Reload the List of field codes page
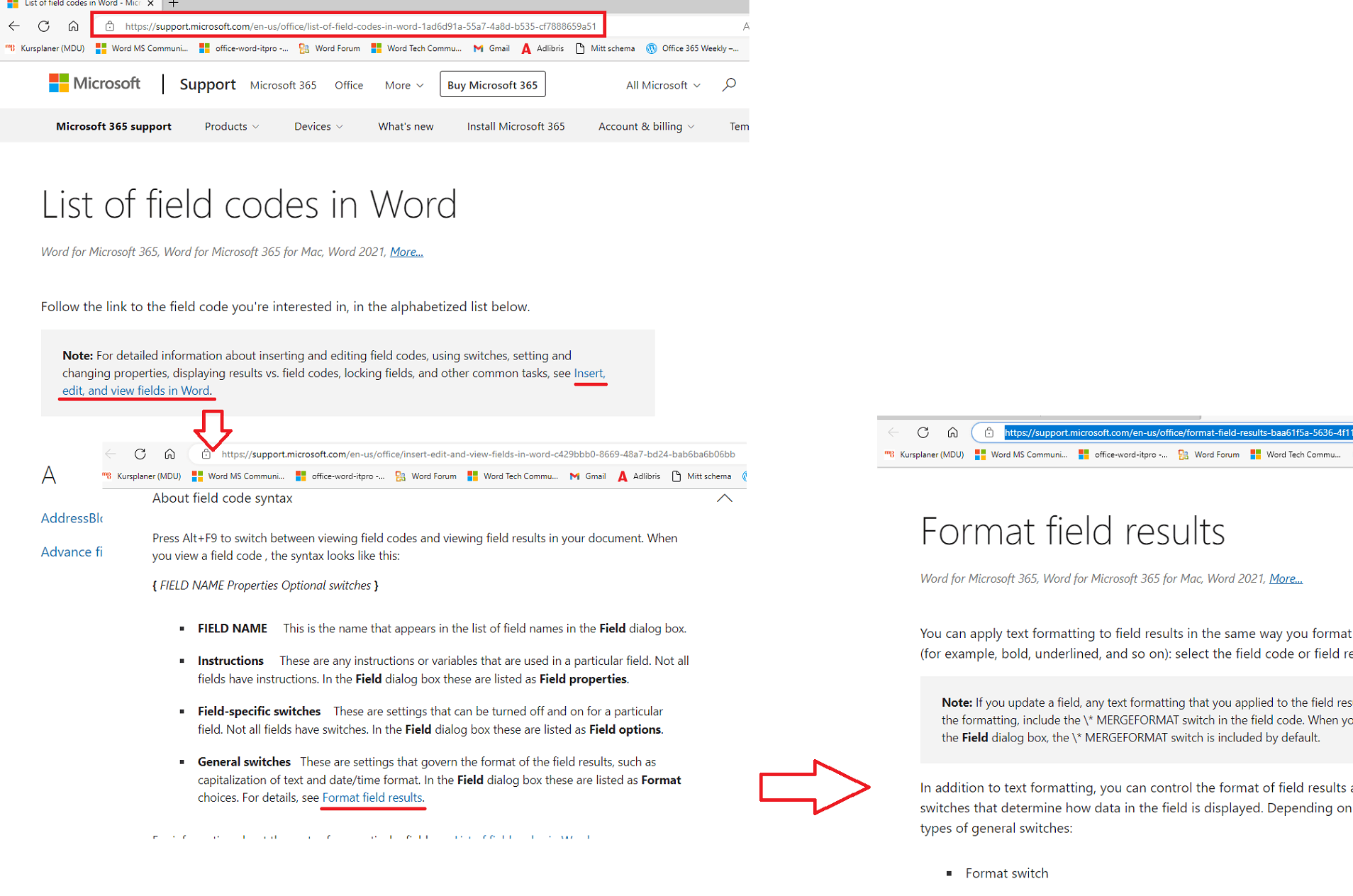The height and width of the screenshot is (896, 1353). coord(44,26)
